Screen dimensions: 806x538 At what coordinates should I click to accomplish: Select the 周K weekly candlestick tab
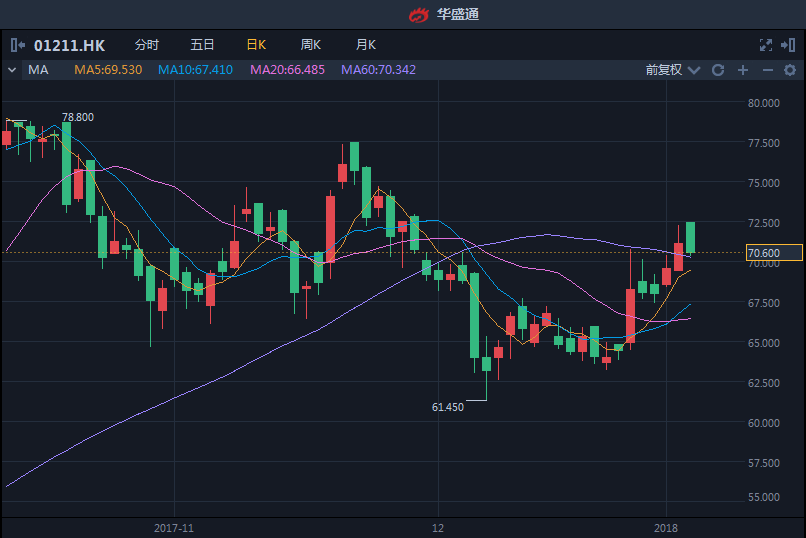(311, 45)
